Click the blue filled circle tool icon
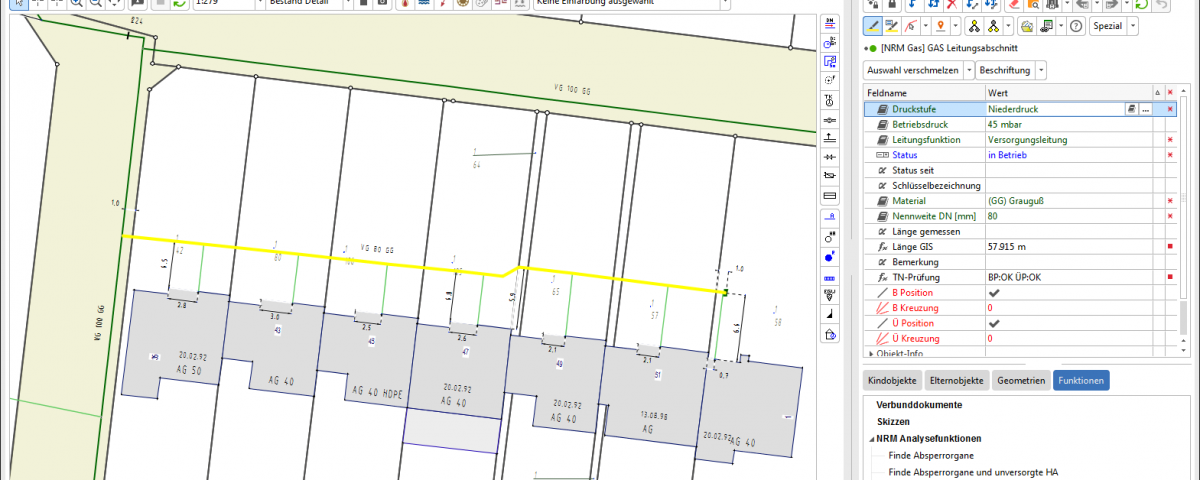The width and height of the screenshot is (1200, 480). (829, 257)
